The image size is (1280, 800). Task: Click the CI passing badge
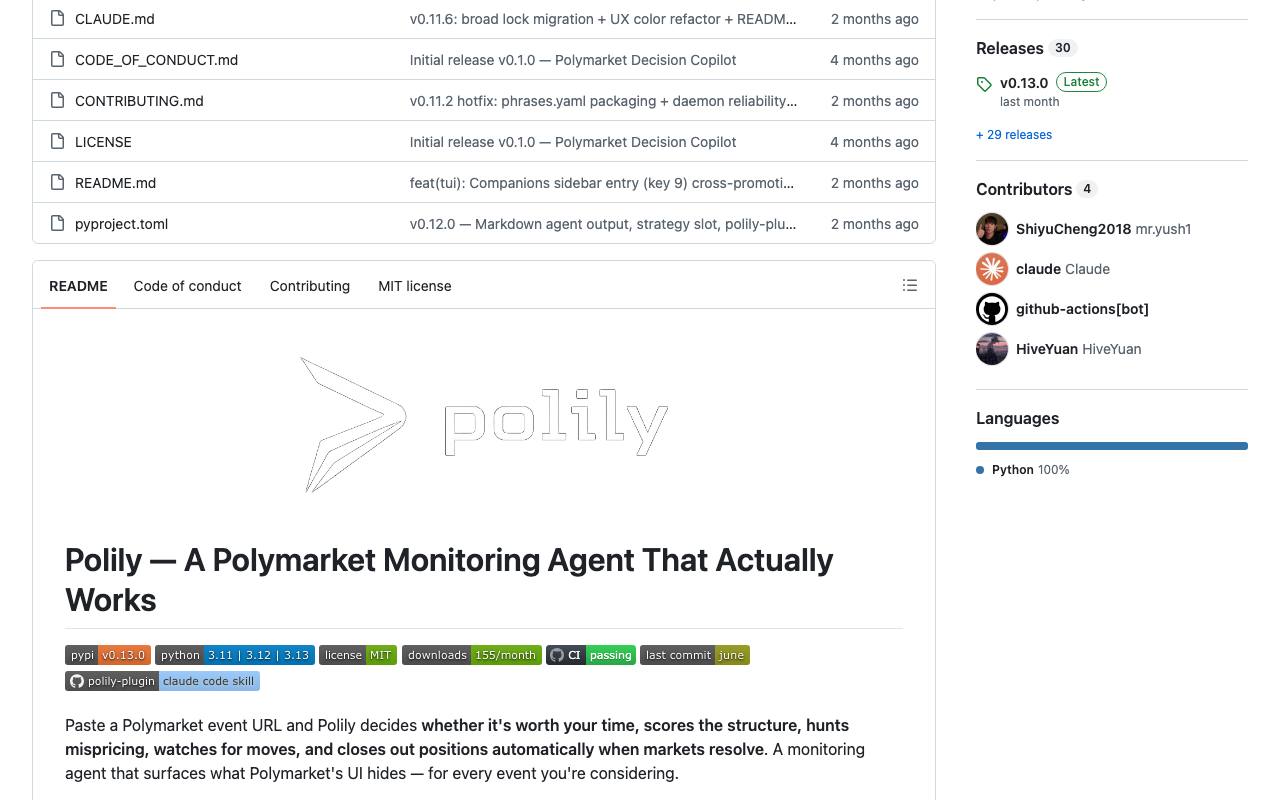point(591,655)
